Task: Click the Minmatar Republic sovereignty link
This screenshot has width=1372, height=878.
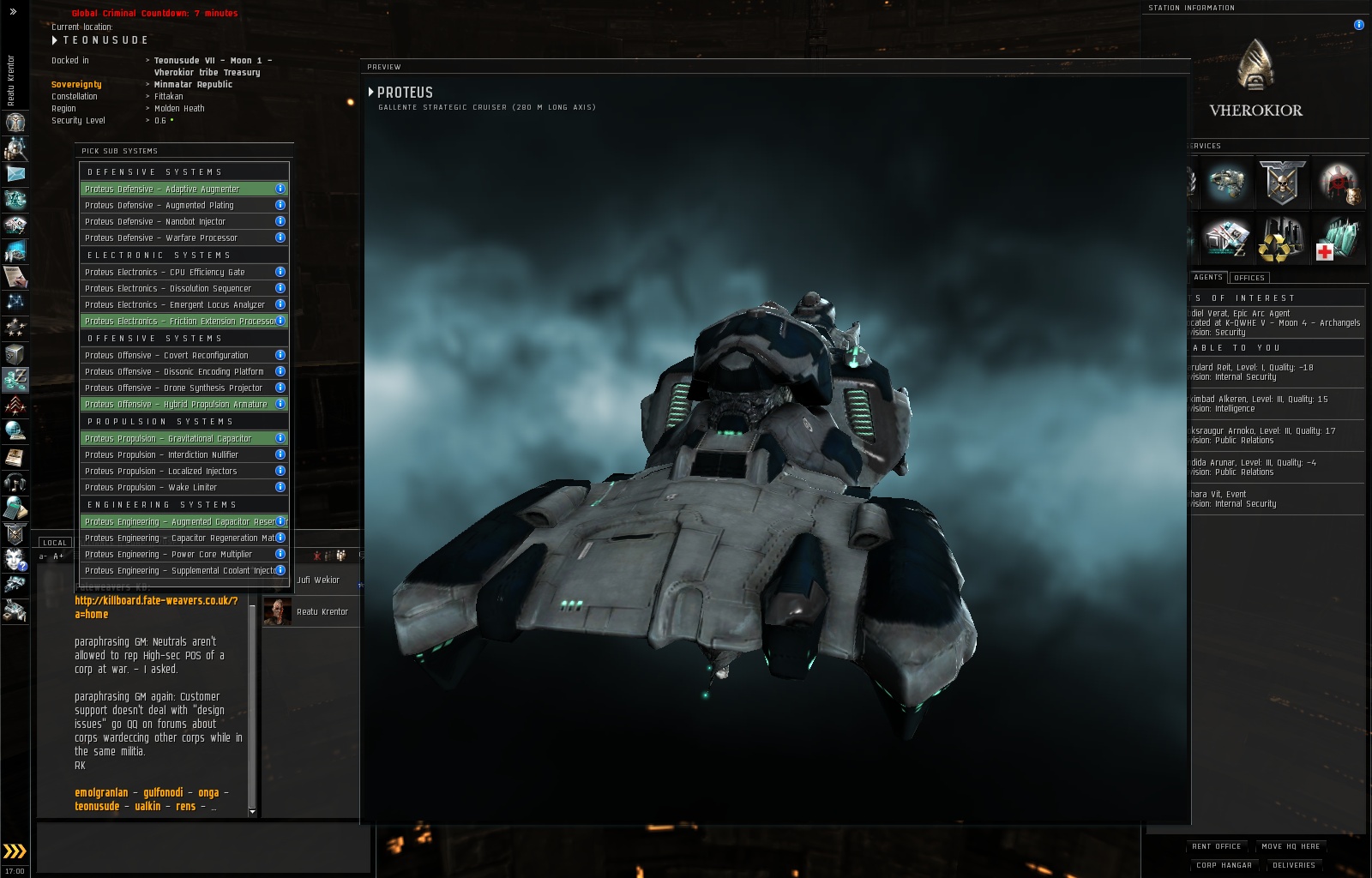Action: (x=193, y=84)
